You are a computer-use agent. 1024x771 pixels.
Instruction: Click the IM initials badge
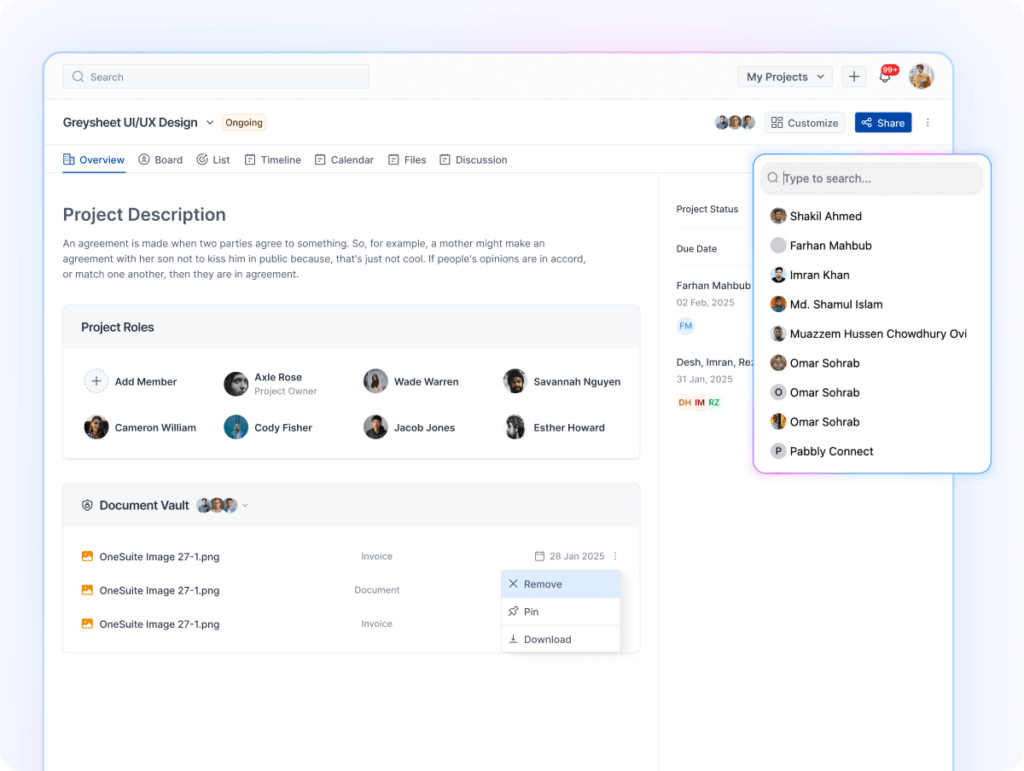[699, 402]
